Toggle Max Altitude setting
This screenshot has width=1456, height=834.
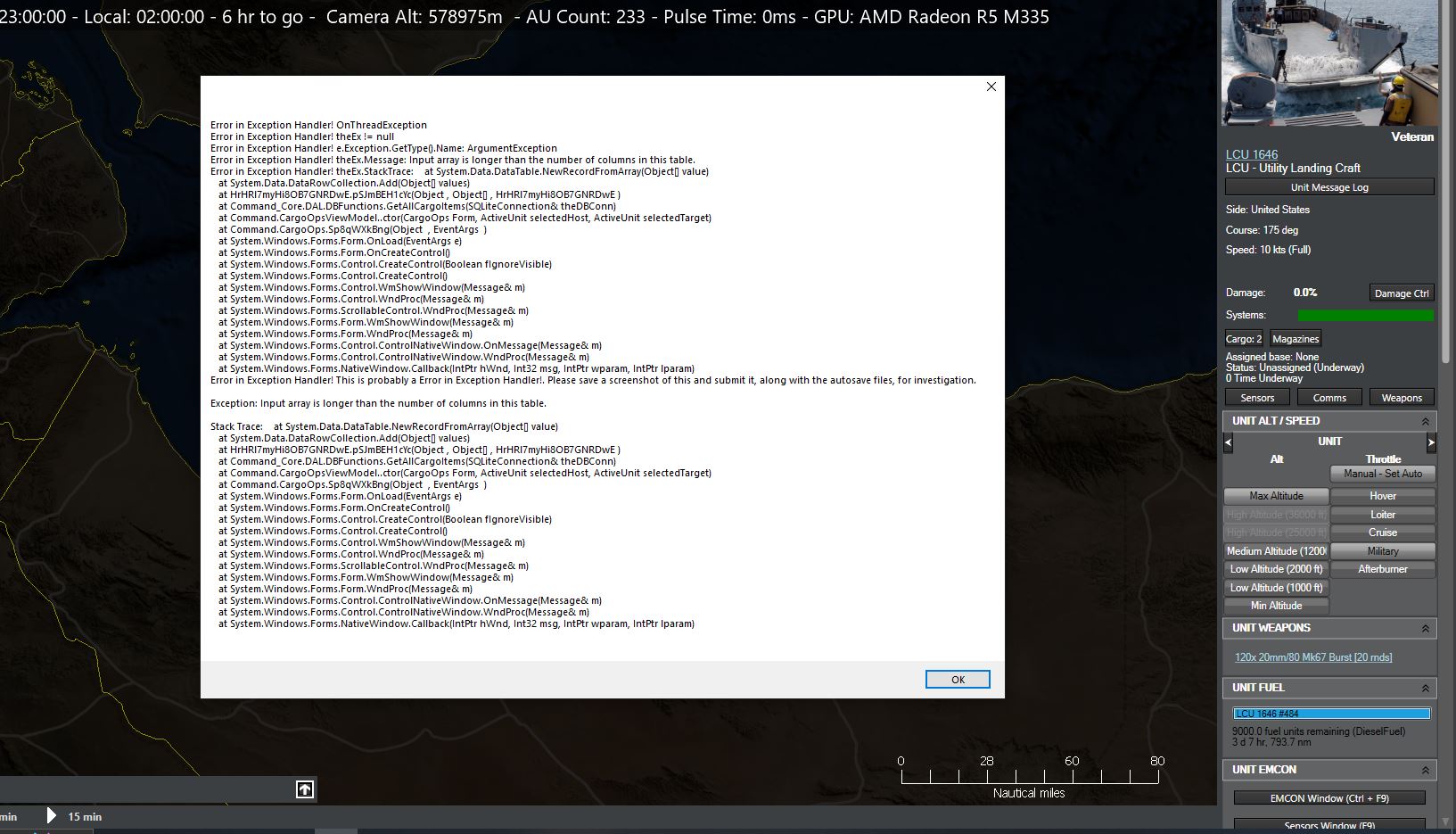pos(1276,495)
